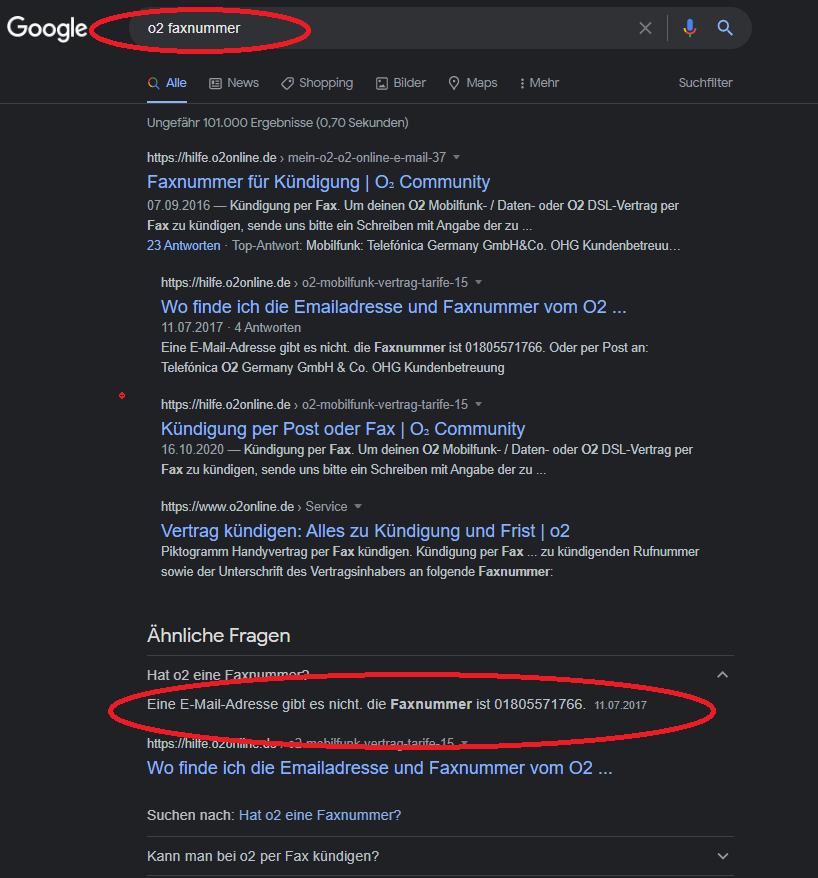Clear the search box with the X icon

coord(645,28)
